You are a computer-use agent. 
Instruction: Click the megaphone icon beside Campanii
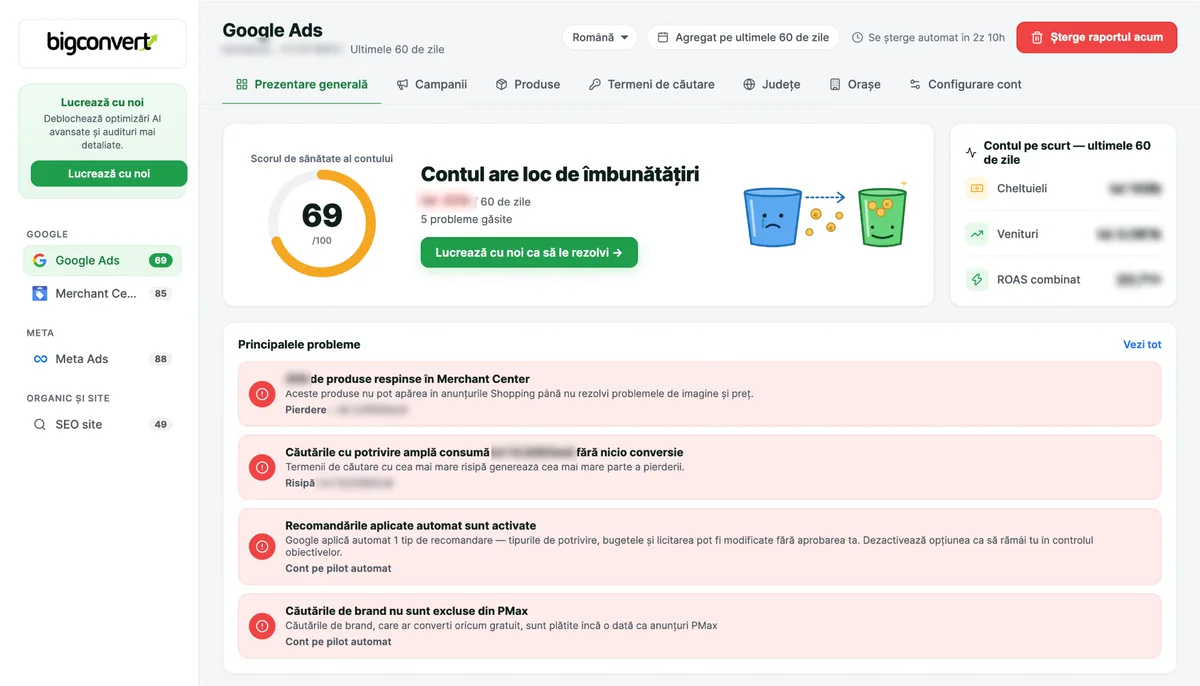tap(402, 84)
